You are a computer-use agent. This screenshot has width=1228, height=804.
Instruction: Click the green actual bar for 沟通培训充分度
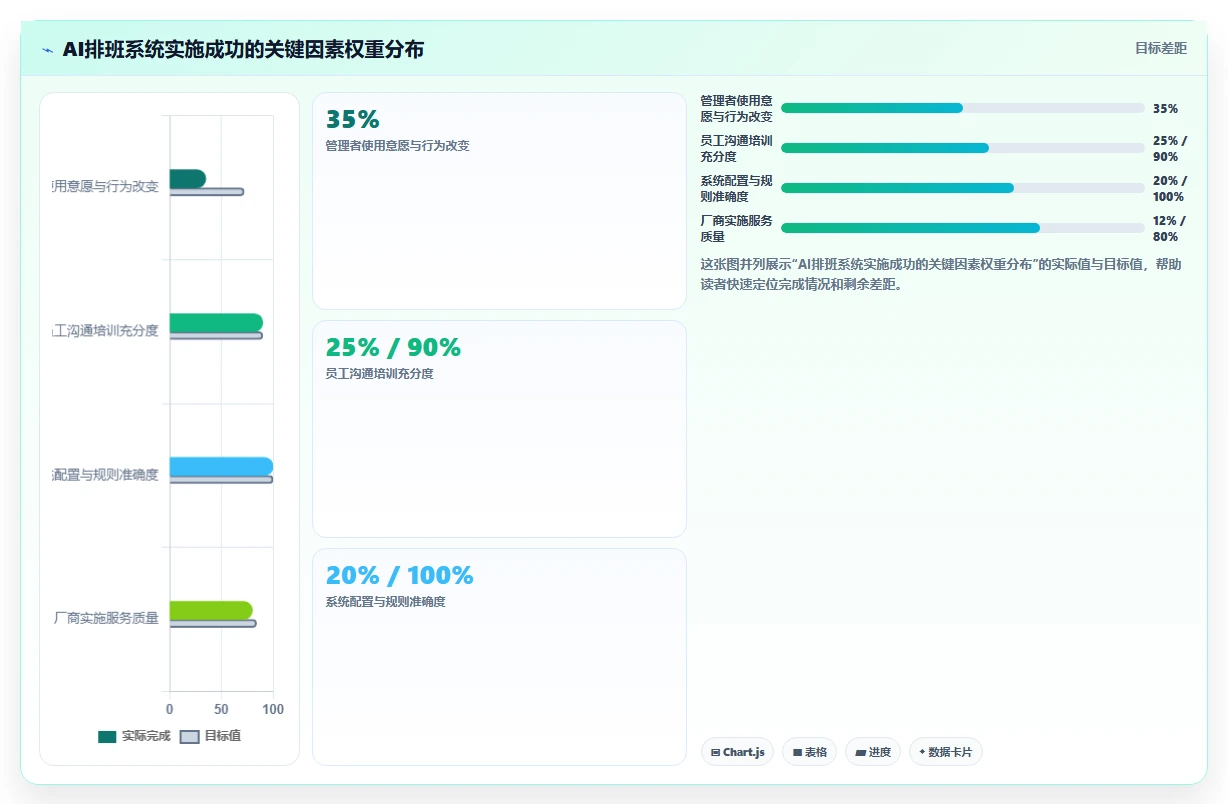tap(216, 323)
